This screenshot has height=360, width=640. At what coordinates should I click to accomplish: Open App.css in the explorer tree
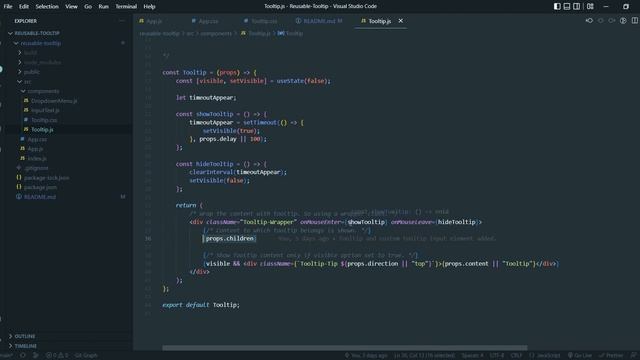click(37, 140)
